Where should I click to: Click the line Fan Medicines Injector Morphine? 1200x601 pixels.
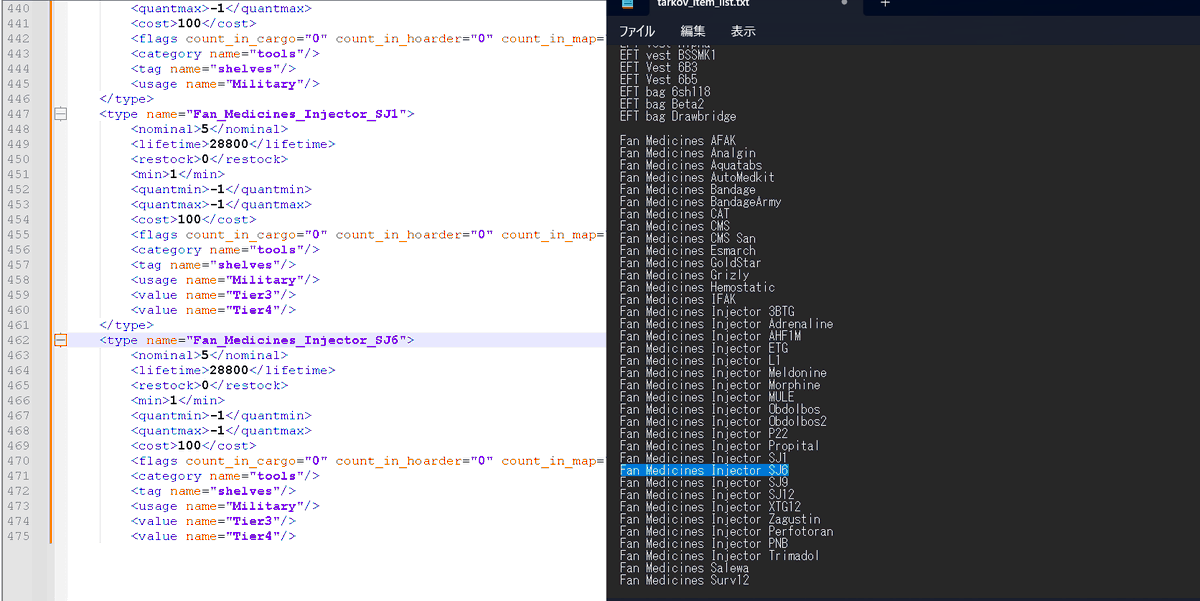(x=720, y=385)
